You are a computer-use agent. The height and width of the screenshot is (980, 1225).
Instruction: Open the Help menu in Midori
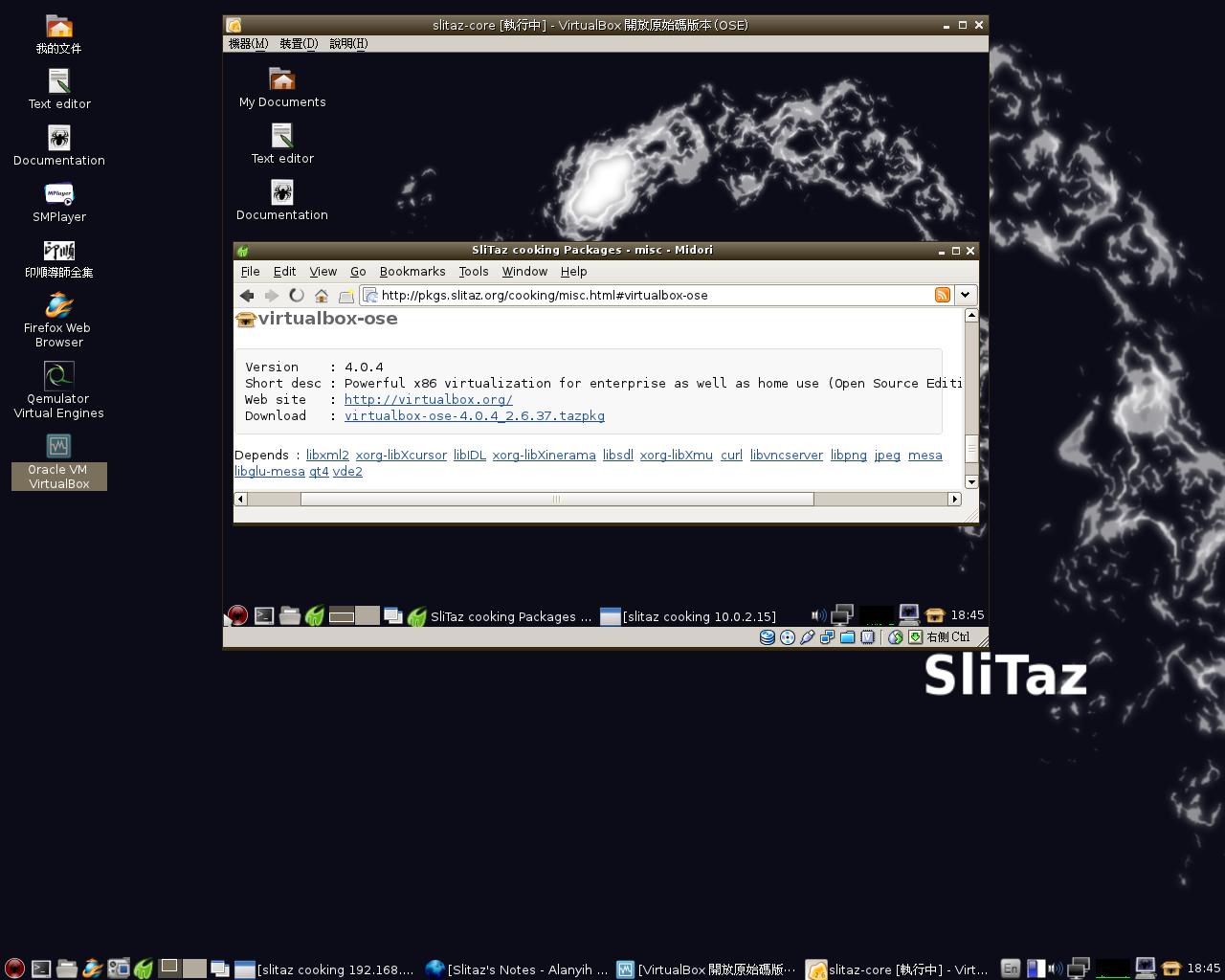(x=573, y=272)
